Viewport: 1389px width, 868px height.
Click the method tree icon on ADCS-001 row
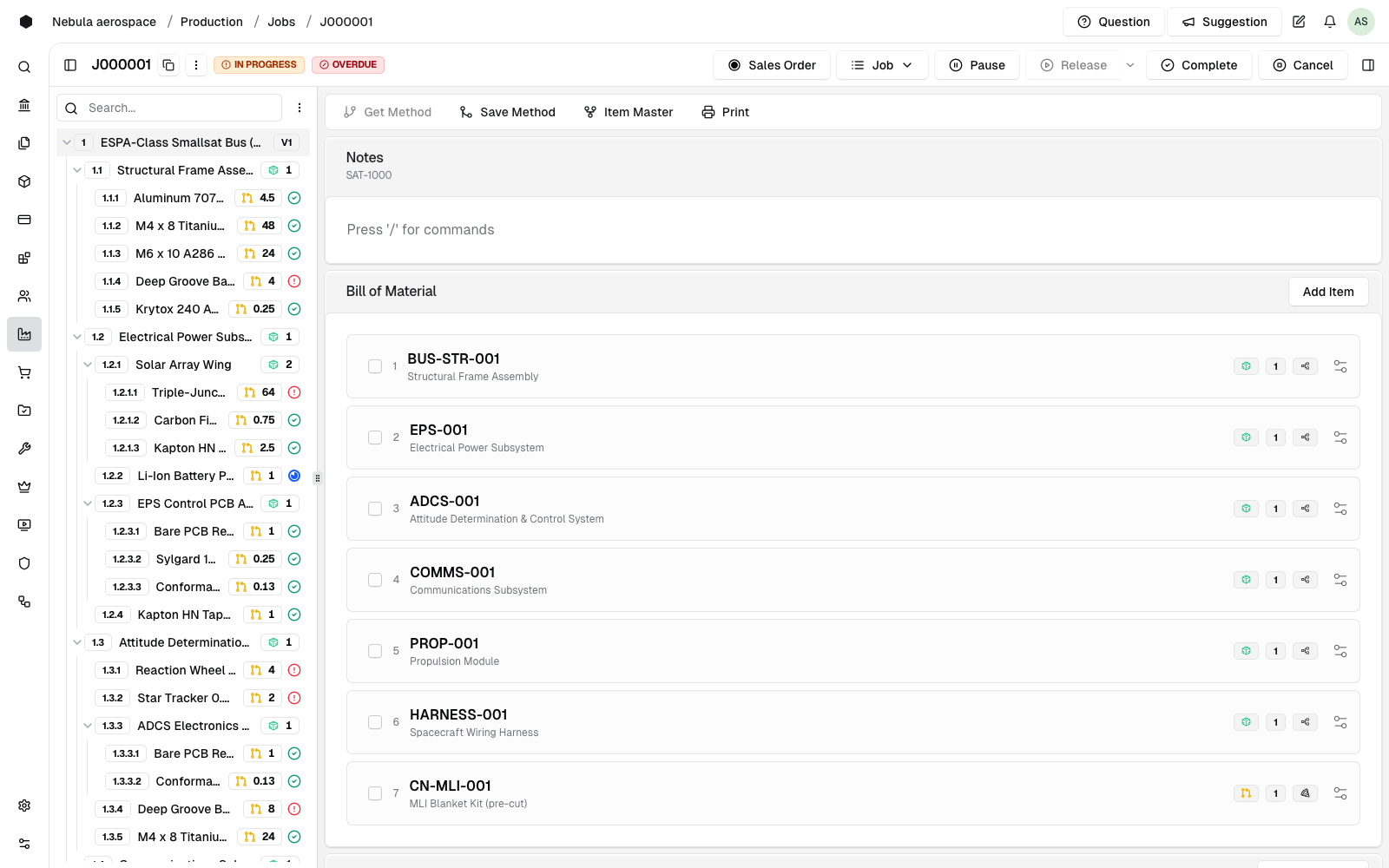pyautogui.click(x=1305, y=509)
